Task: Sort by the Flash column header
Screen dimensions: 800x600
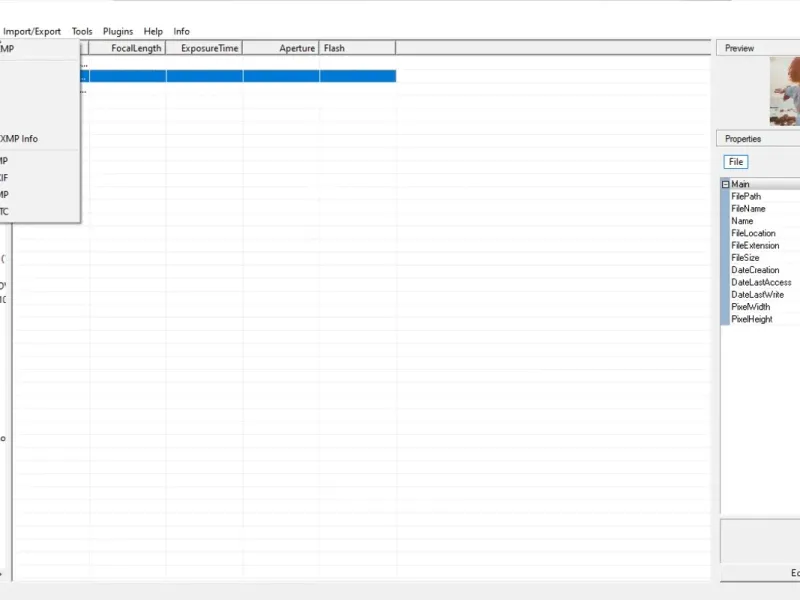Action: [x=357, y=48]
